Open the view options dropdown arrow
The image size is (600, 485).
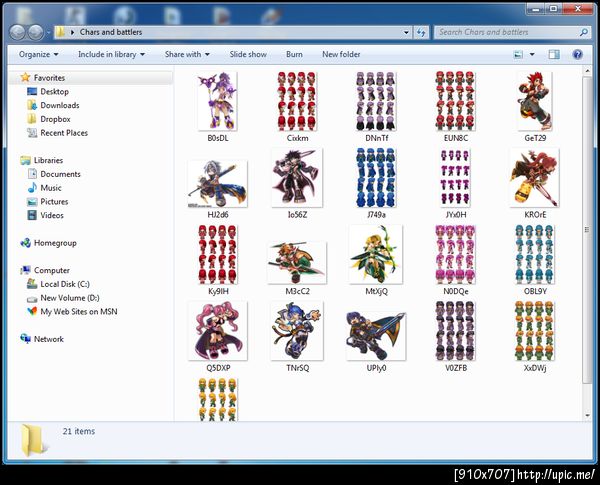tap(532, 54)
